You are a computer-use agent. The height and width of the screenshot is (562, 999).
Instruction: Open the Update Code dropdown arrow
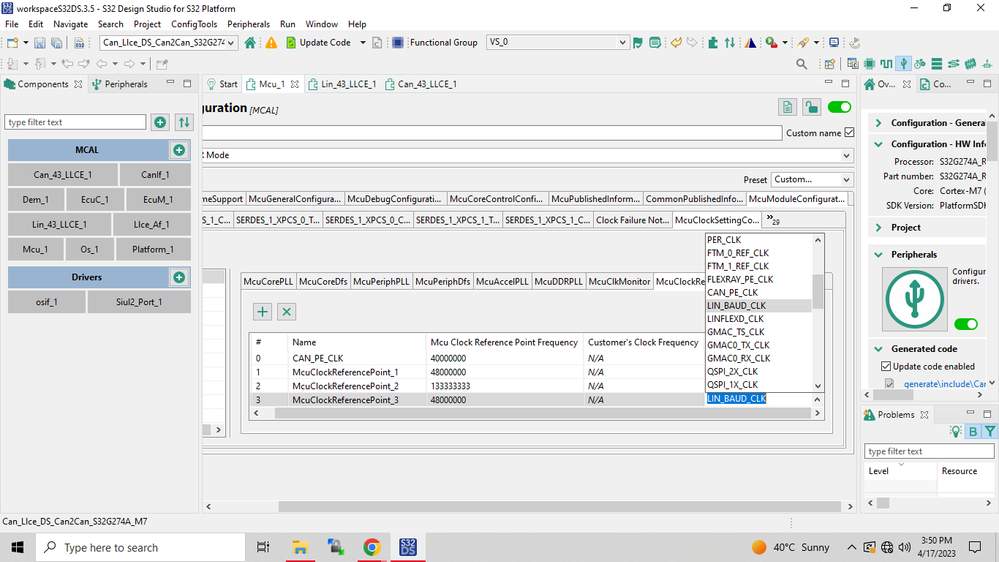tap(363, 43)
